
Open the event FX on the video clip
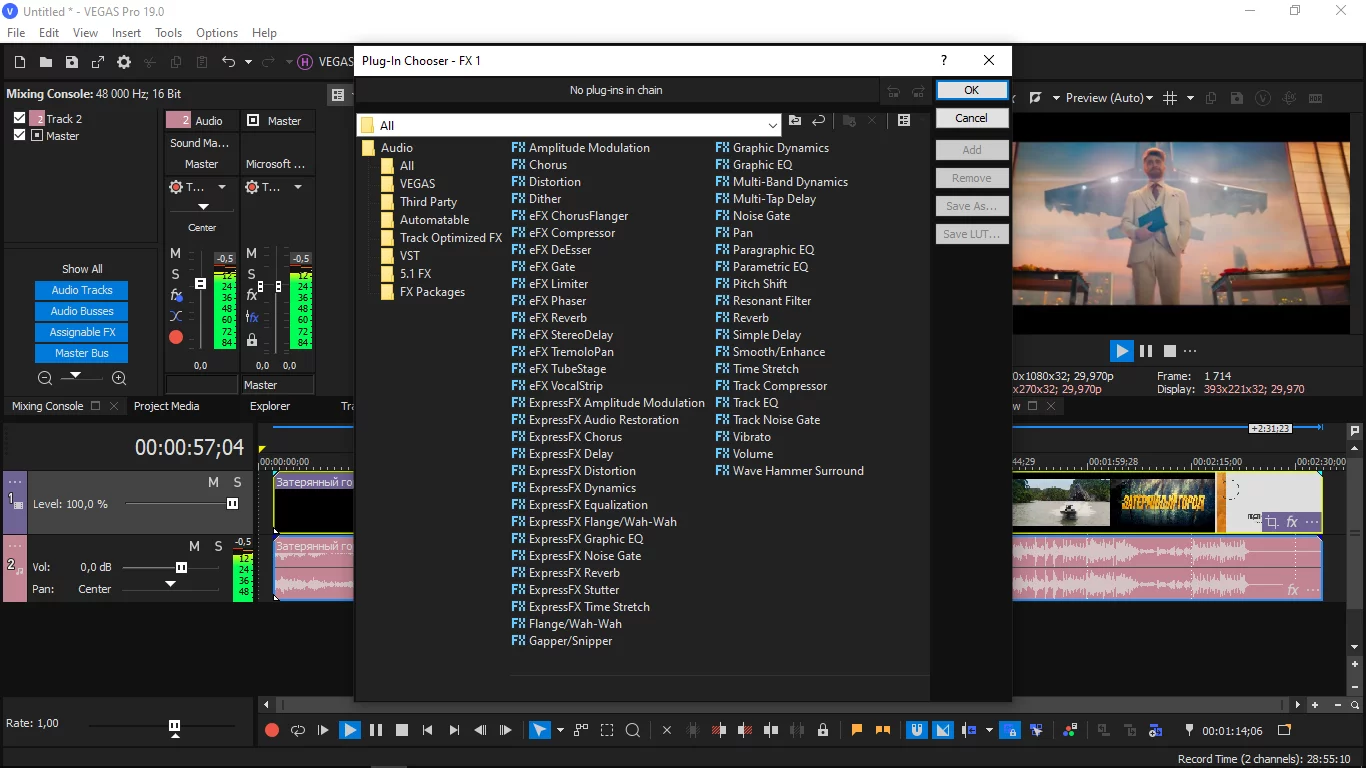click(x=1292, y=522)
